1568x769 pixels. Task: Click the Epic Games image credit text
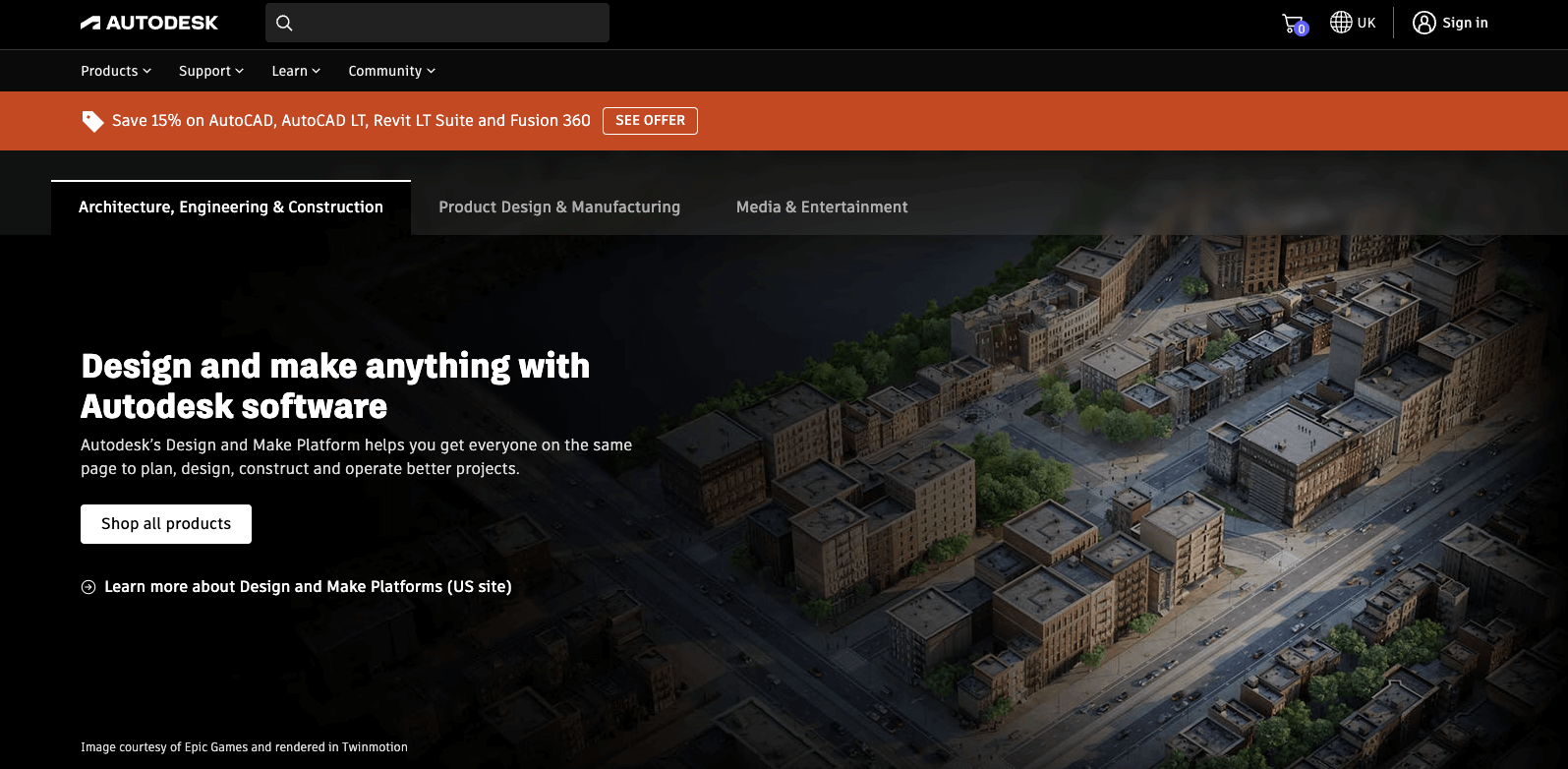(244, 747)
